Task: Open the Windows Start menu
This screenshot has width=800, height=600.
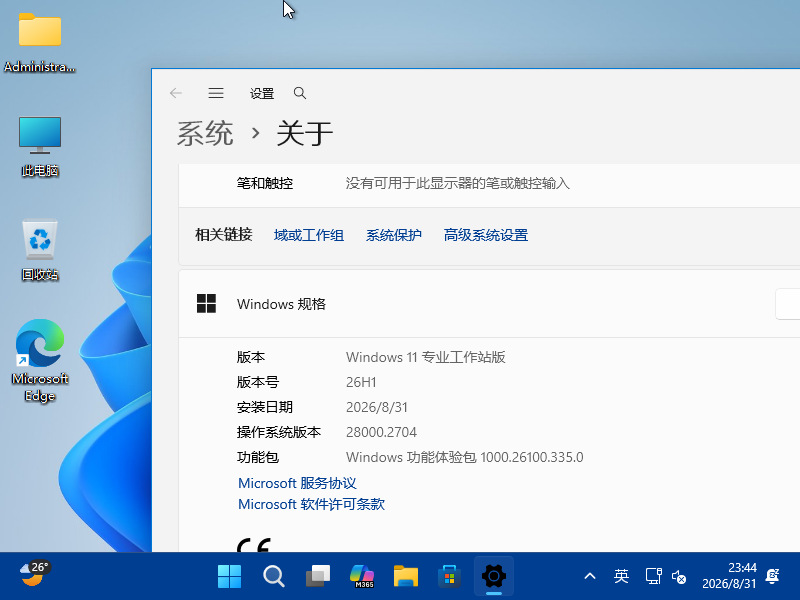Action: (230, 577)
